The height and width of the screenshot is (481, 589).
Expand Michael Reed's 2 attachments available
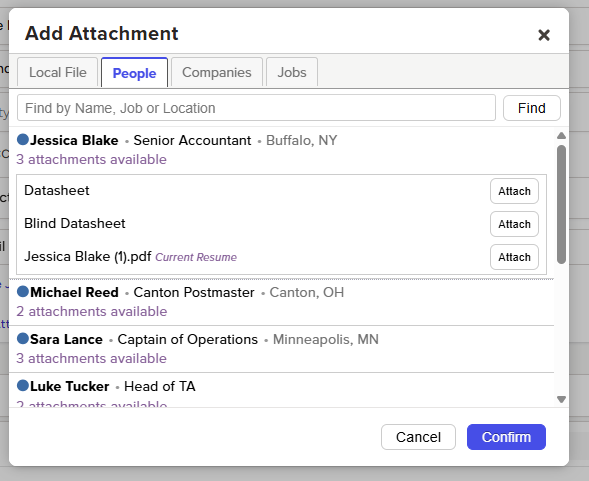point(92,312)
